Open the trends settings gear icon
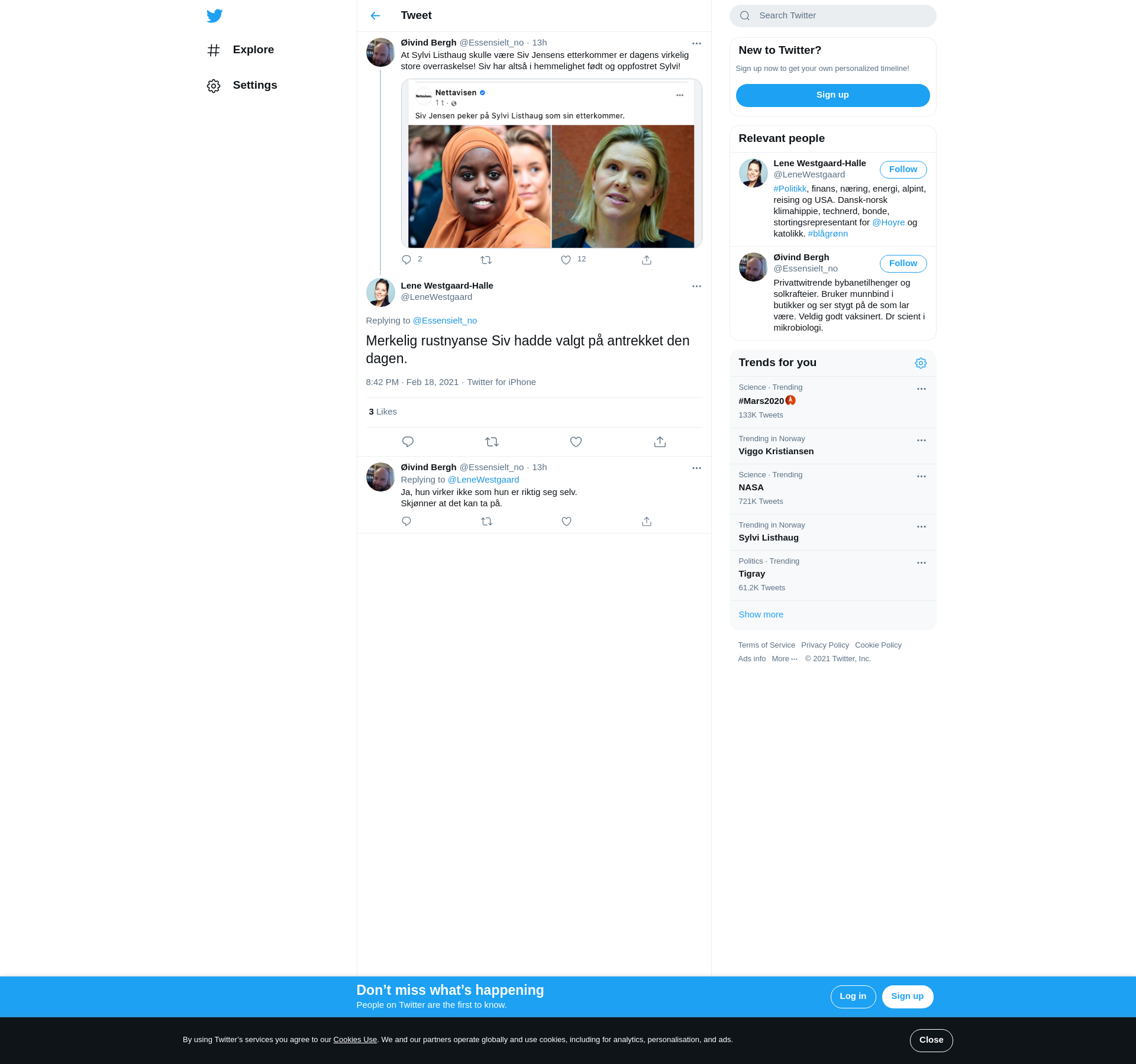1136x1064 pixels. coord(921,363)
